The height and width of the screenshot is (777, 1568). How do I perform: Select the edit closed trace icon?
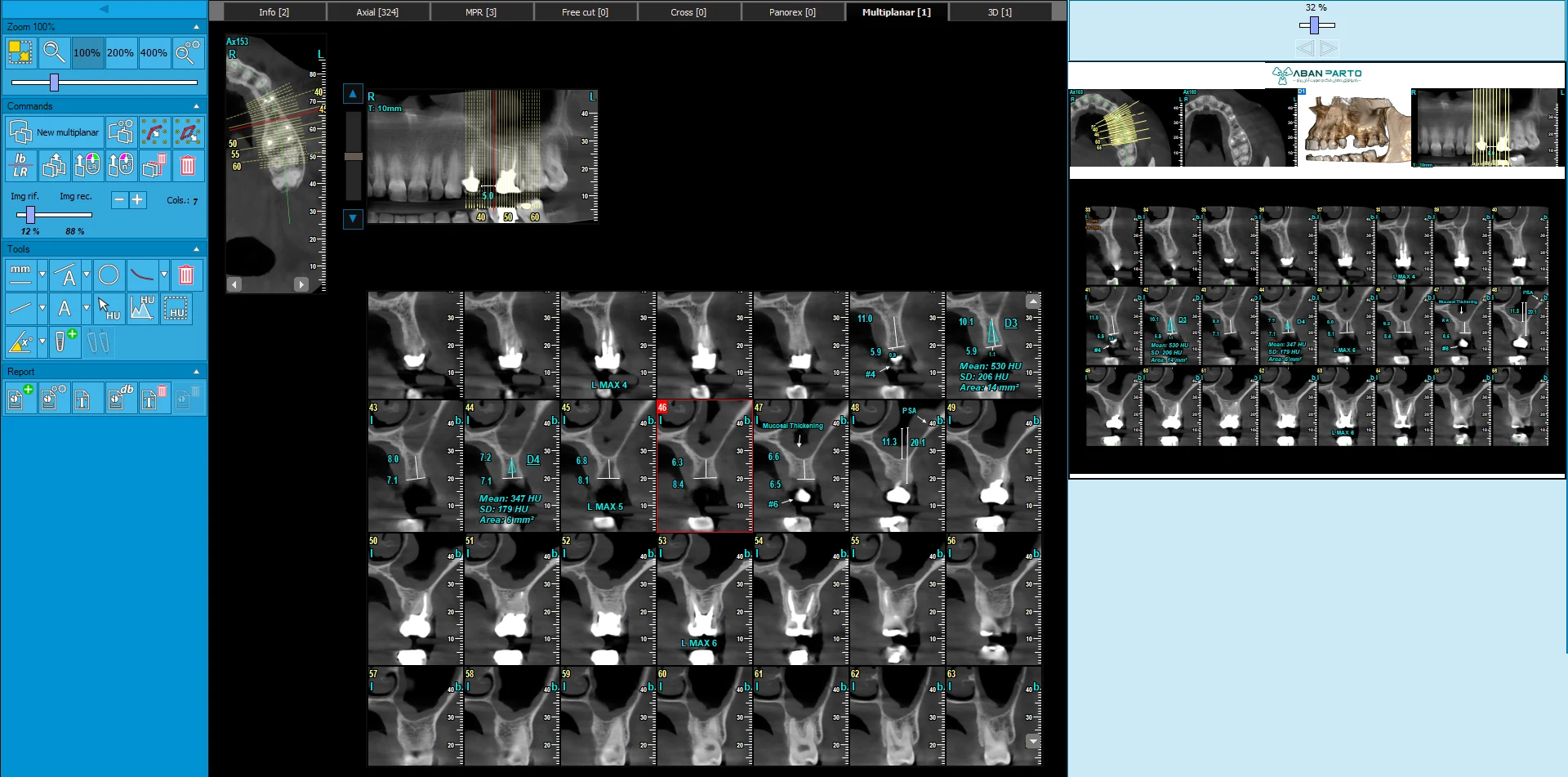pos(188,132)
